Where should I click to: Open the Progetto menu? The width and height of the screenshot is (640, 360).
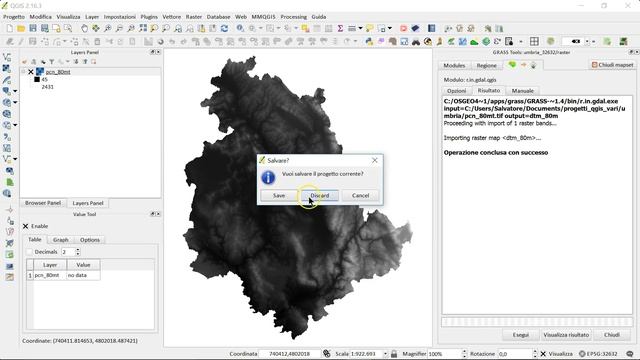pyautogui.click(x=14, y=17)
